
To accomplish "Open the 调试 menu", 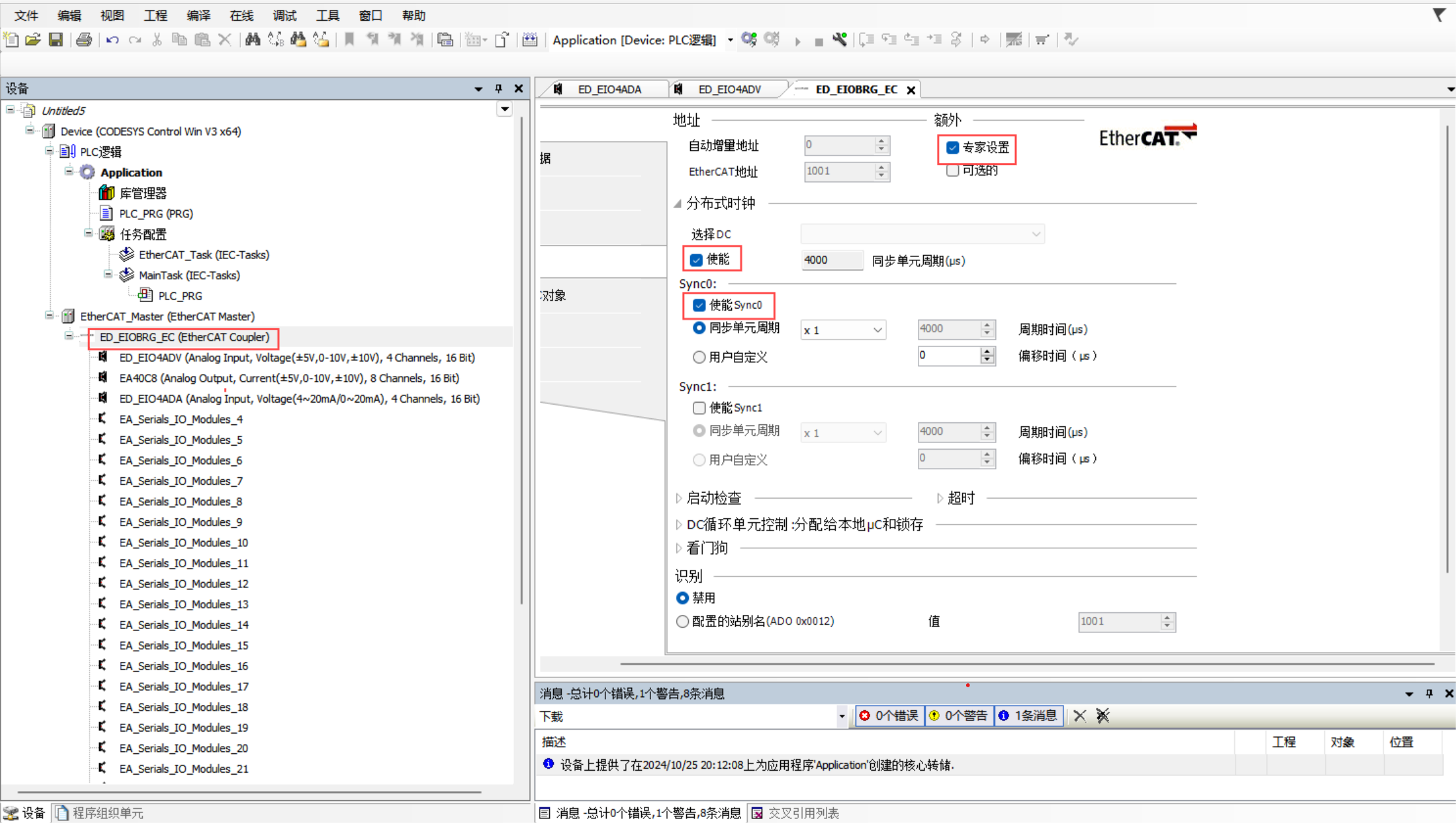I will coord(284,15).
